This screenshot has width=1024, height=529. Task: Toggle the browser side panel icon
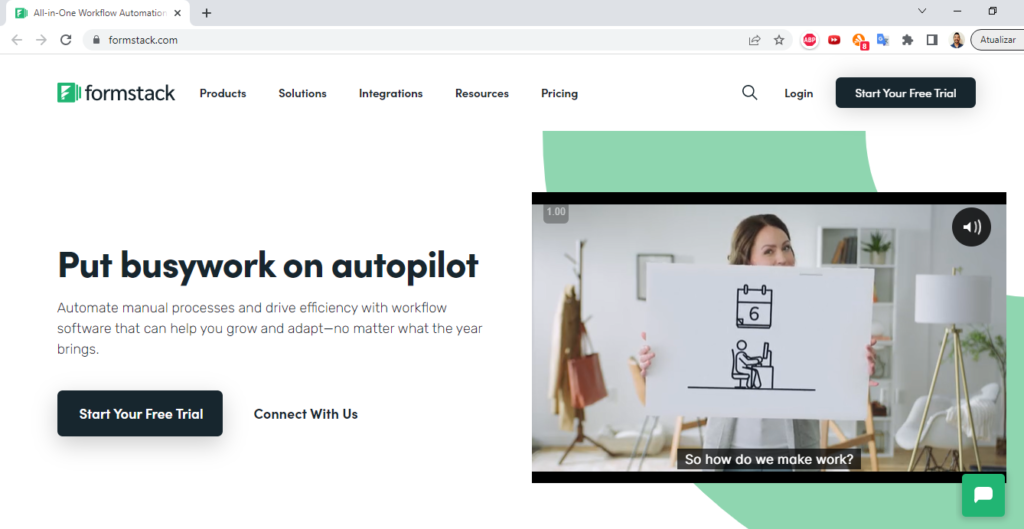pyautogui.click(x=932, y=40)
